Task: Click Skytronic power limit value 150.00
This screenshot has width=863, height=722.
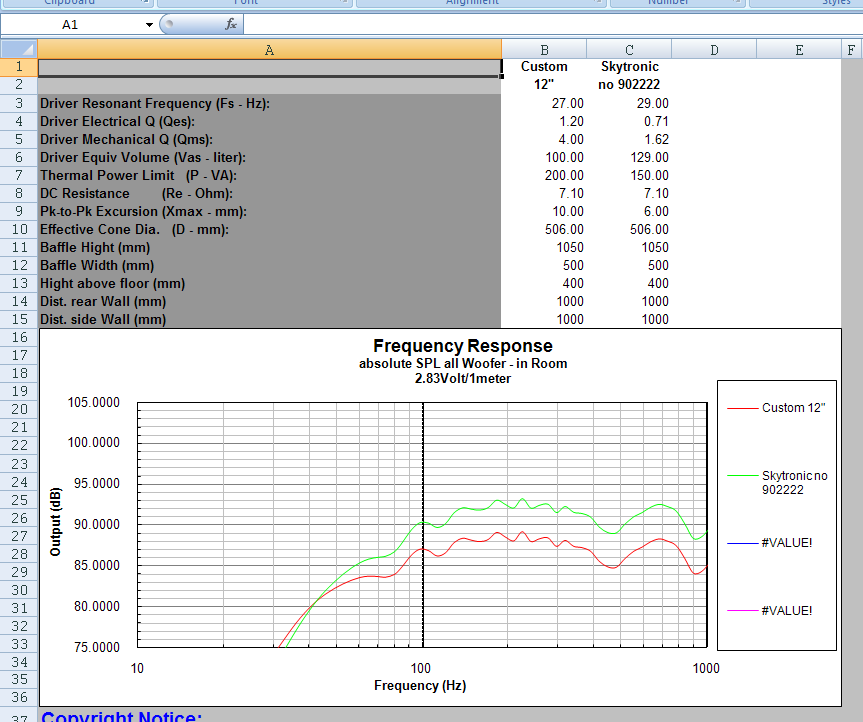Action: click(x=629, y=176)
